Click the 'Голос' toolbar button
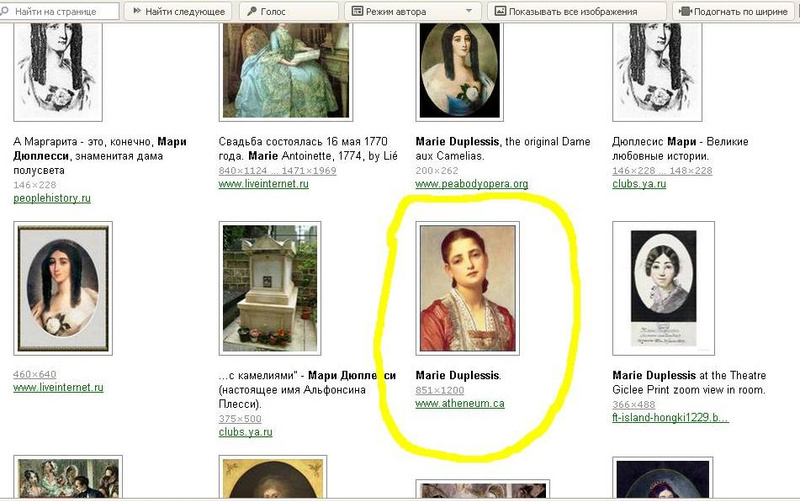 pyautogui.click(x=289, y=11)
